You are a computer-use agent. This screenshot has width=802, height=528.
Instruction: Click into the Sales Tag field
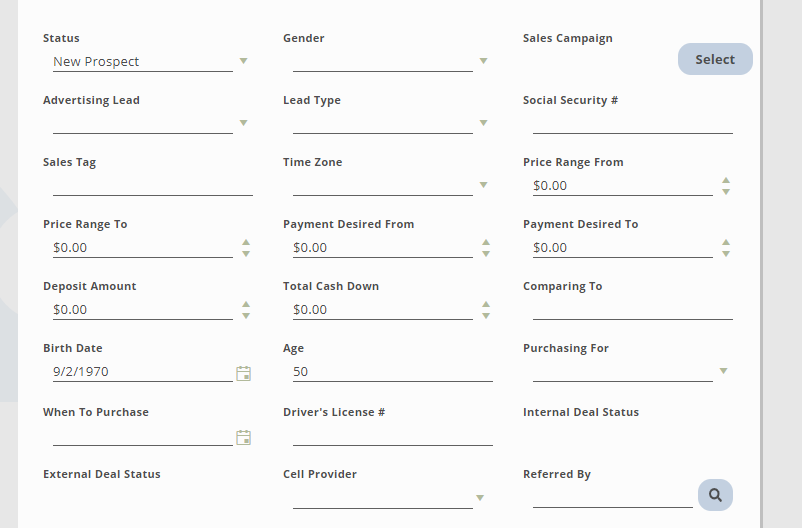point(152,185)
